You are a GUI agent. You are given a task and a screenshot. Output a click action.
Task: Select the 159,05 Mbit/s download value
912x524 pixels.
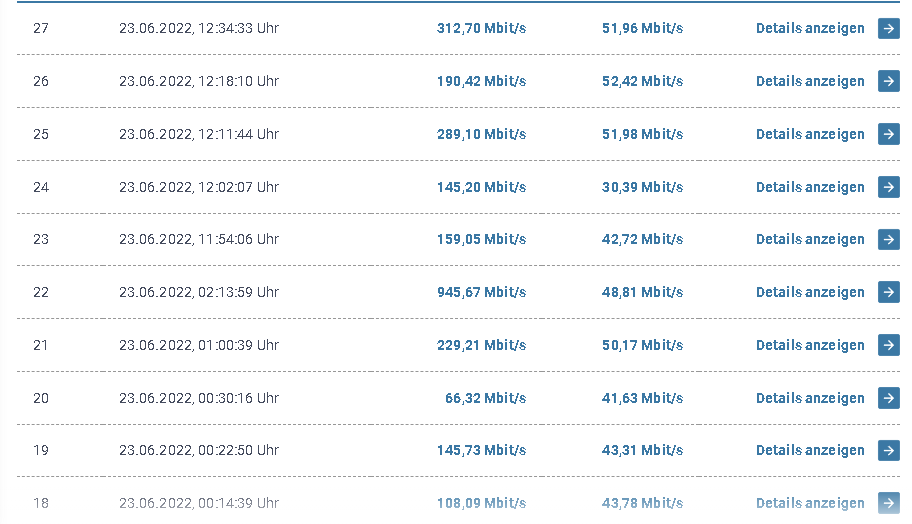point(481,239)
